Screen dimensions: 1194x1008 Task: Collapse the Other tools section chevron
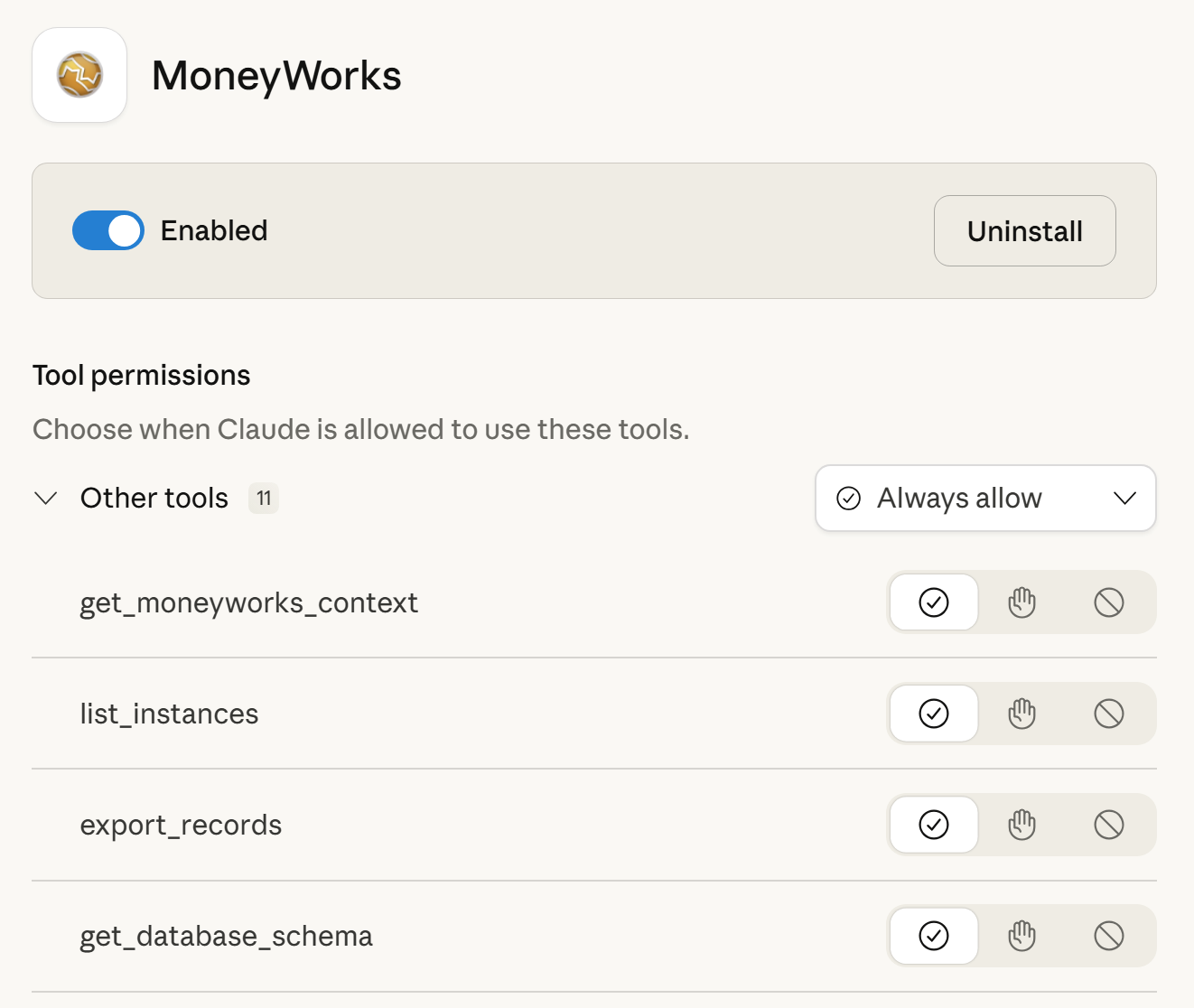pyautogui.click(x=45, y=499)
